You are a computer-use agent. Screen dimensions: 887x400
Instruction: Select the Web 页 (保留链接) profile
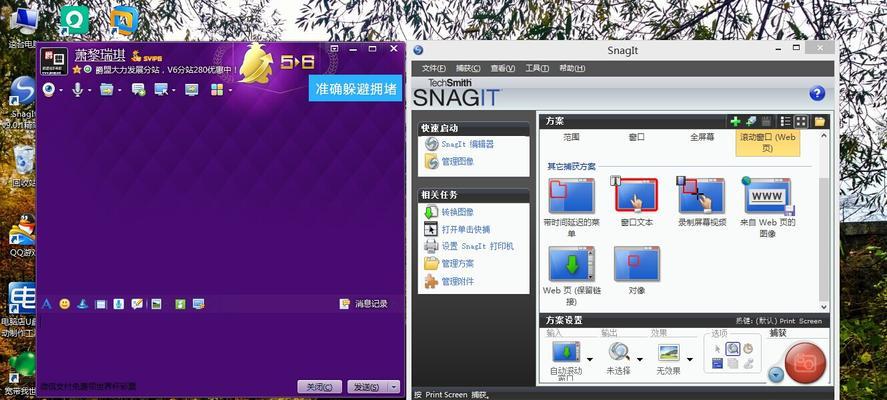[572, 276]
